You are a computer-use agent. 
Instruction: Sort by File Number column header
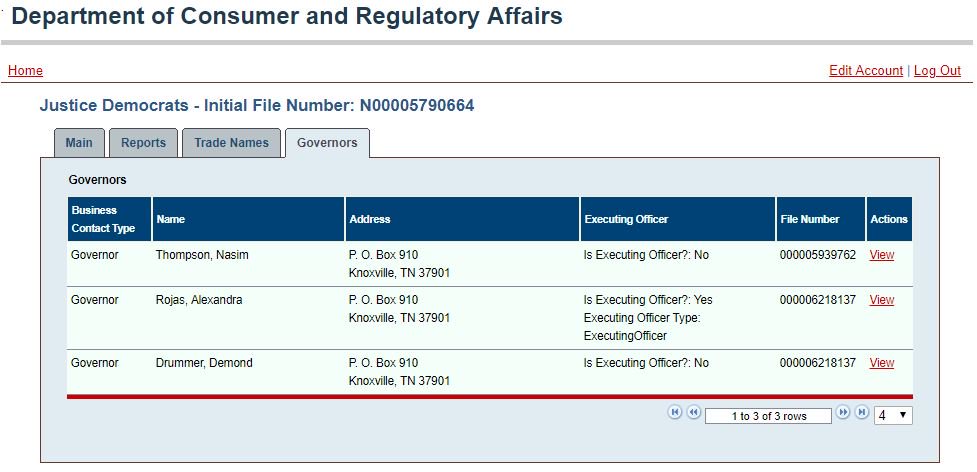click(x=809, y=219)
